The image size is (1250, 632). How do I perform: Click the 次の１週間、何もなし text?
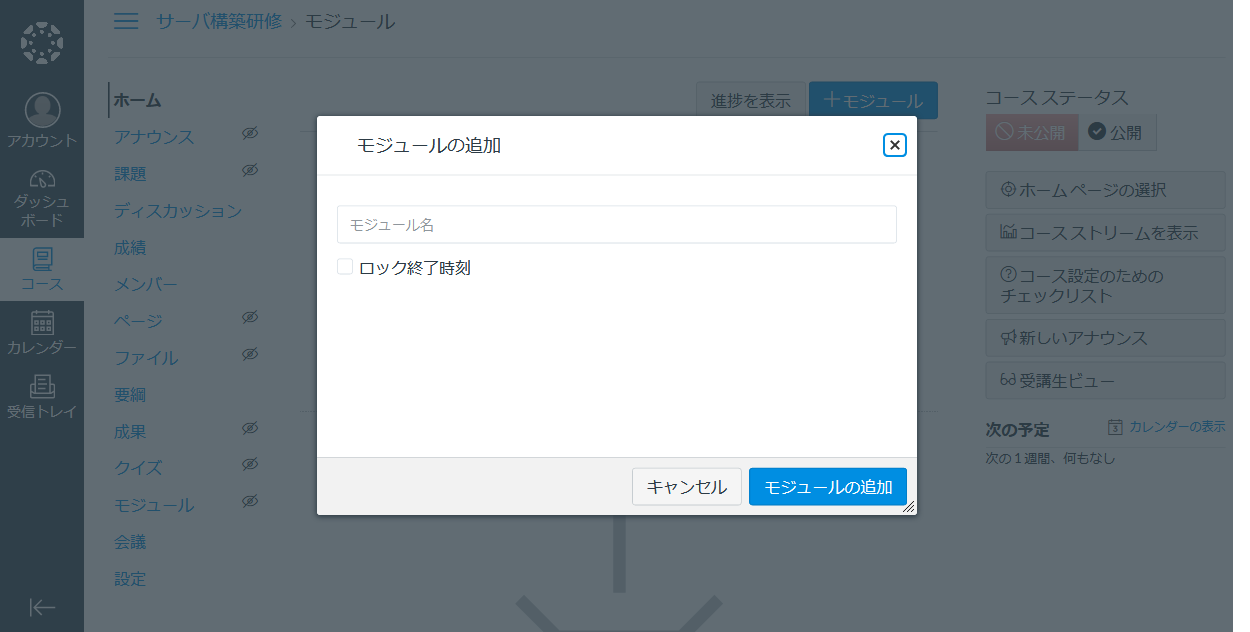1050,458
